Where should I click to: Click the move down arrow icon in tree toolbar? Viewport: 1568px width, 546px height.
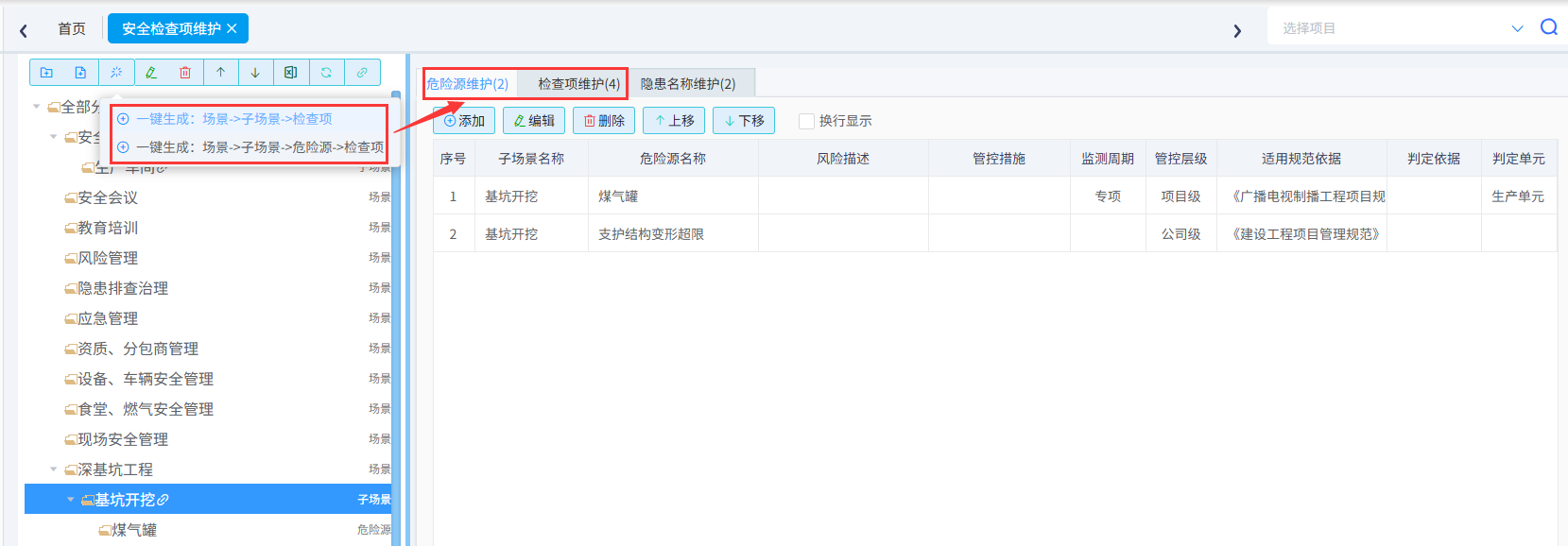click(255, 73)
